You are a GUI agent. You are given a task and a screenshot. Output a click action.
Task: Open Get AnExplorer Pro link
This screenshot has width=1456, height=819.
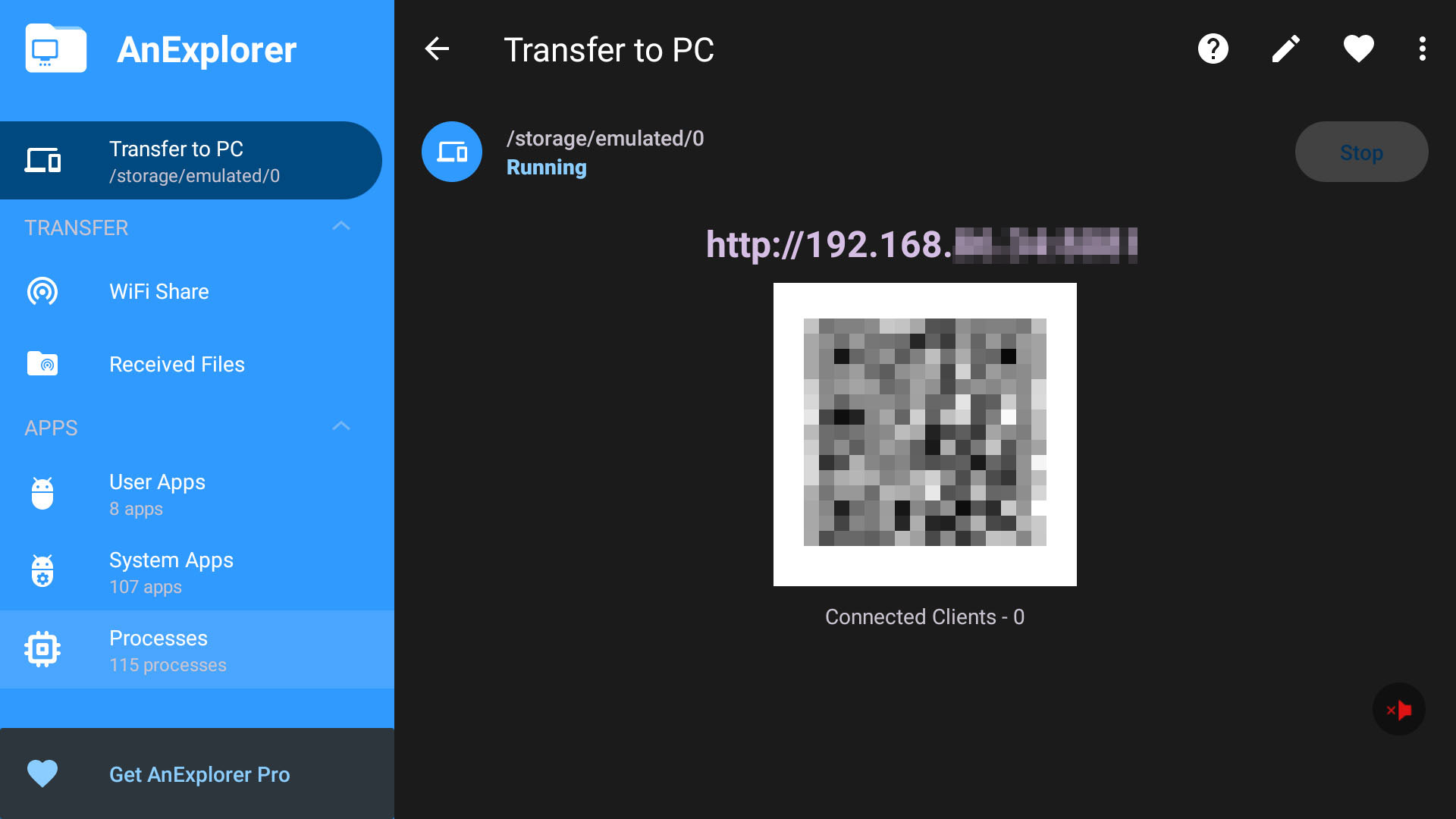200,772
